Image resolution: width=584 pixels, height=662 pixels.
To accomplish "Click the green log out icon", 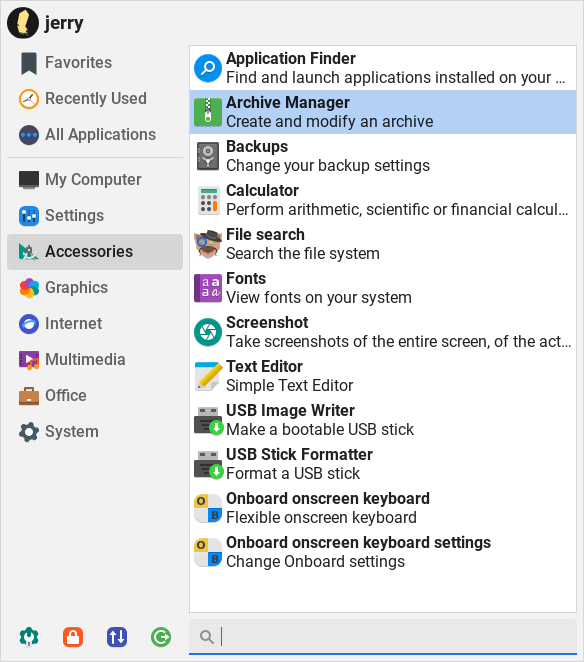I will (161, 637).
